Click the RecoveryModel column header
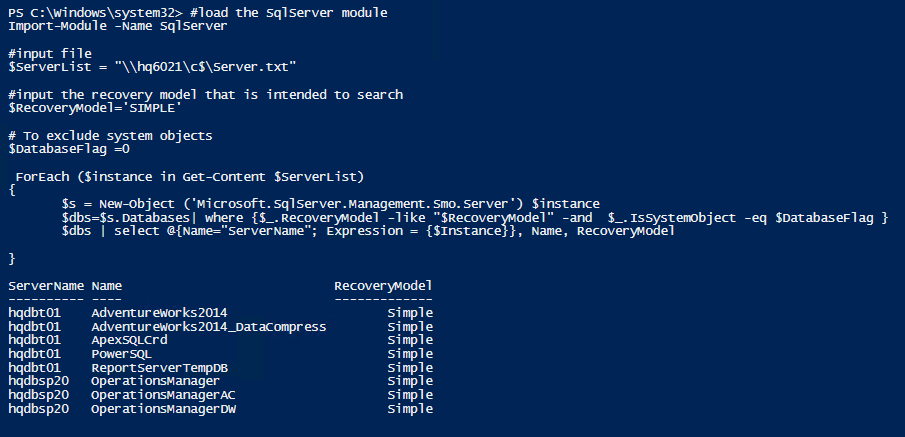Image resolution: width=905 pixels, height=437 pixels. click(x=383, y=286)
